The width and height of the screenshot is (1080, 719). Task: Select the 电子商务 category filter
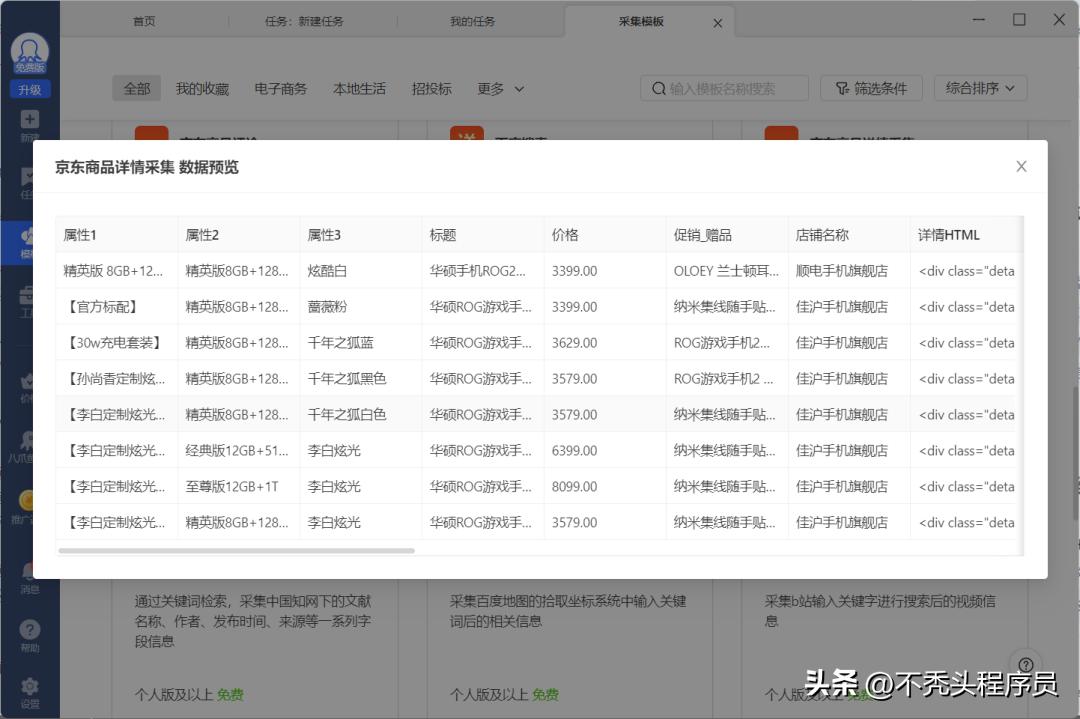tap(281, 89)
